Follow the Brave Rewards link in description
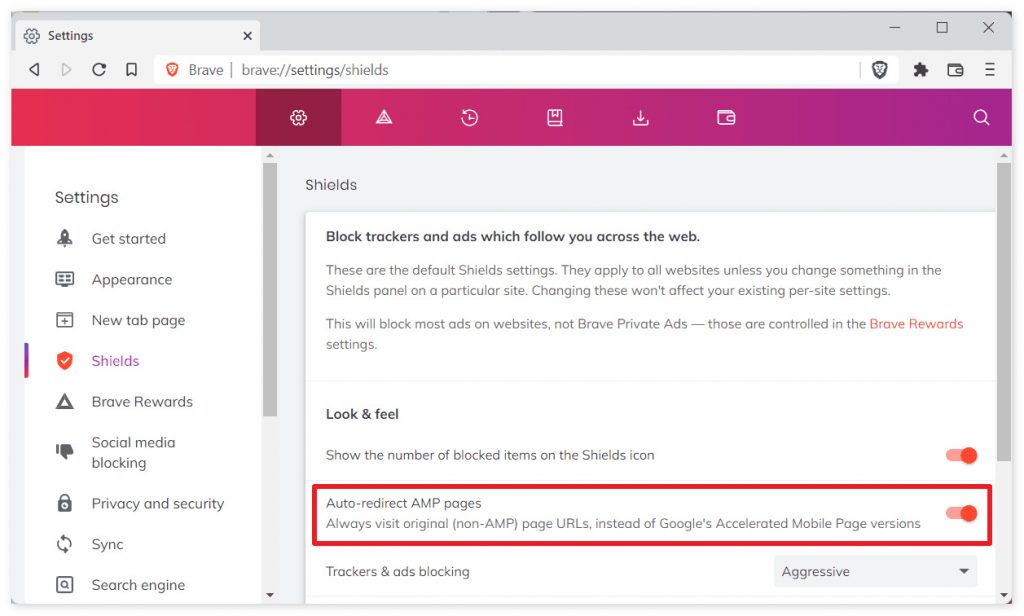This screenshot has width=1024, height=616. 916,324
